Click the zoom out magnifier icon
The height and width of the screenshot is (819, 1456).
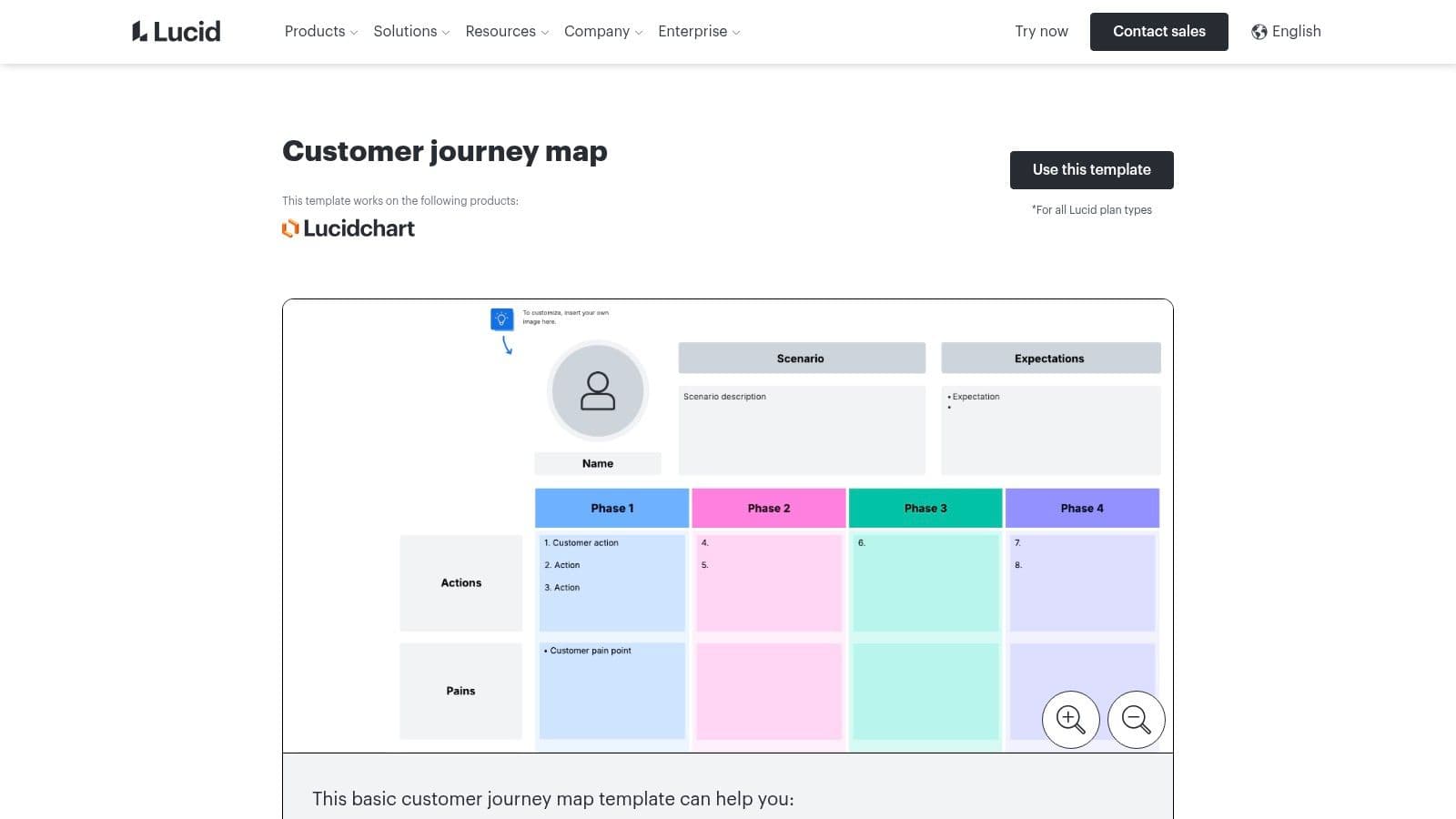click(x=1136, y=719)
